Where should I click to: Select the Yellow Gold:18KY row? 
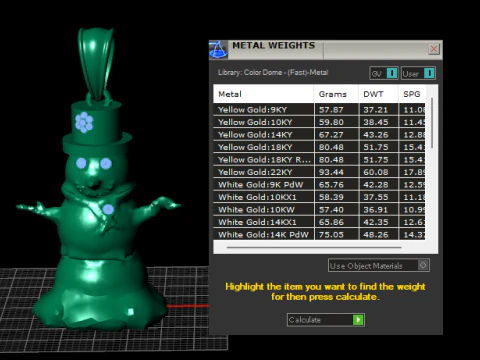[x=319, y=147]
